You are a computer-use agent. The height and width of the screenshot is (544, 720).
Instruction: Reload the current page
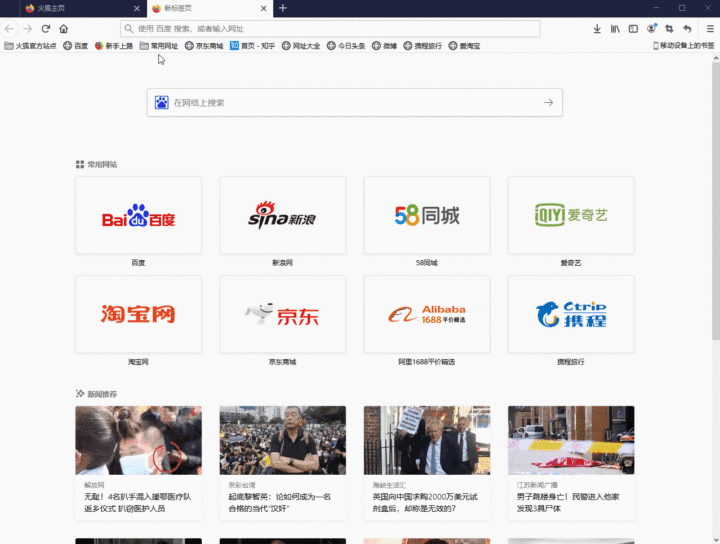(x=45, y=29)
